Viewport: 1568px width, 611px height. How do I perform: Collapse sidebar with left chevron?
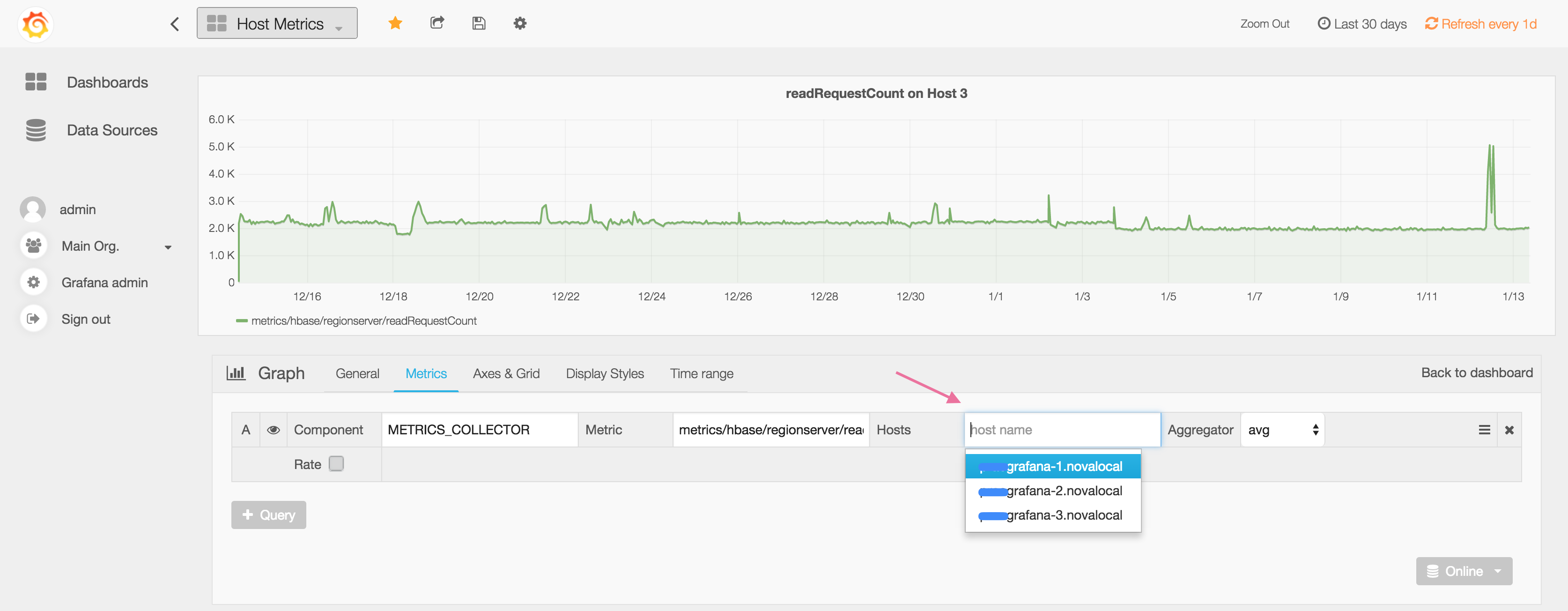pyautogui.click(x=175, y=24)
